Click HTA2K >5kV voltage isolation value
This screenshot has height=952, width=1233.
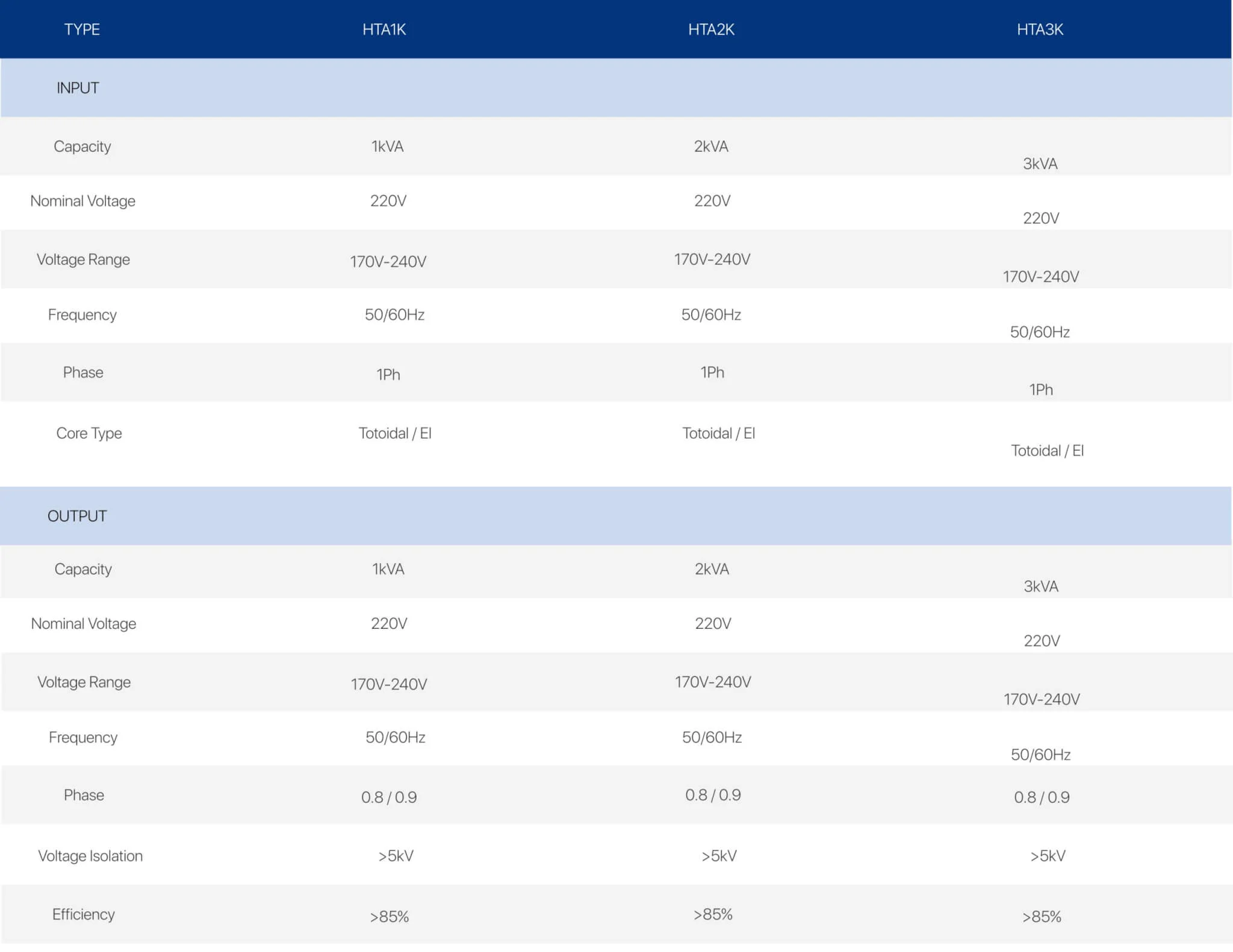(719, 856)
